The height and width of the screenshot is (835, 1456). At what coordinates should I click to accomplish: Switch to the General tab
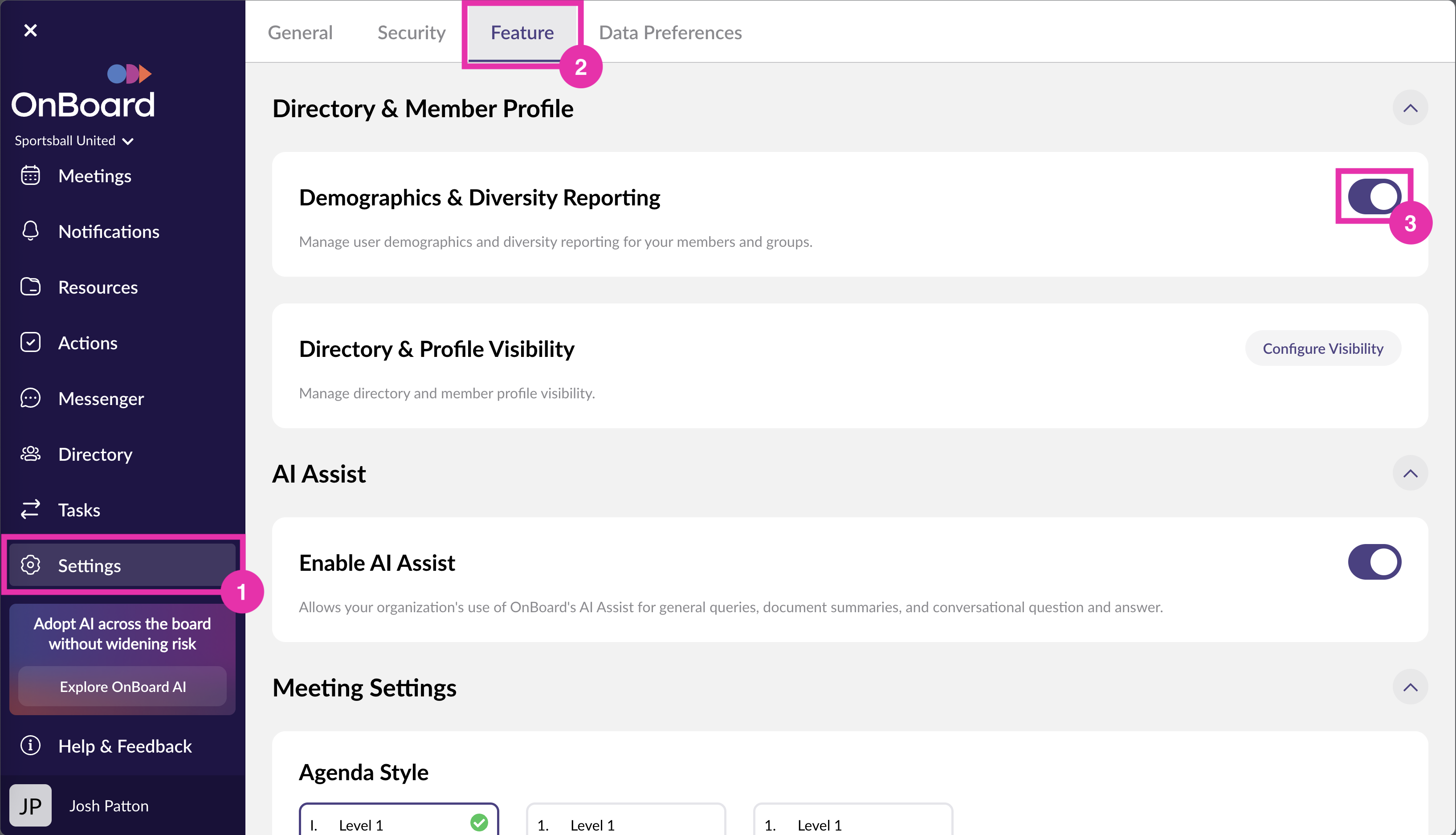(300, 32)
